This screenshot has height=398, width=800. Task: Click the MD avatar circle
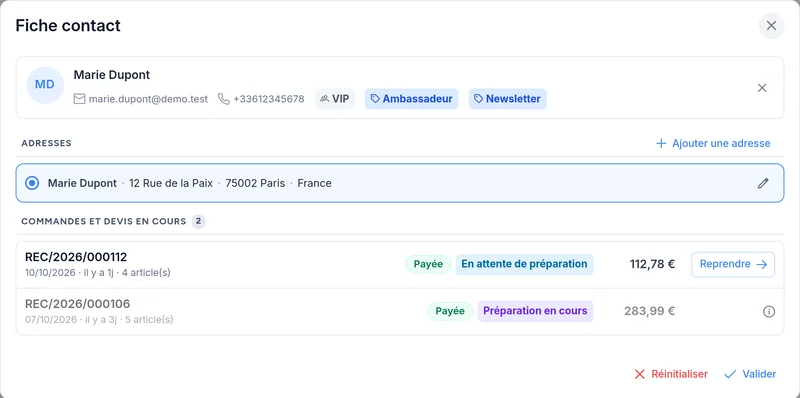[x=45, y=85]
